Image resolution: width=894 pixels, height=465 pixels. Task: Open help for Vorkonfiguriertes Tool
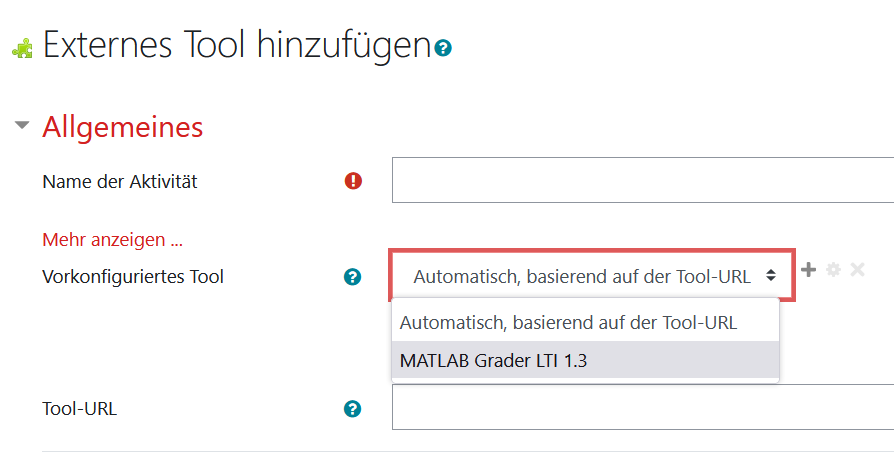point(352,277)
